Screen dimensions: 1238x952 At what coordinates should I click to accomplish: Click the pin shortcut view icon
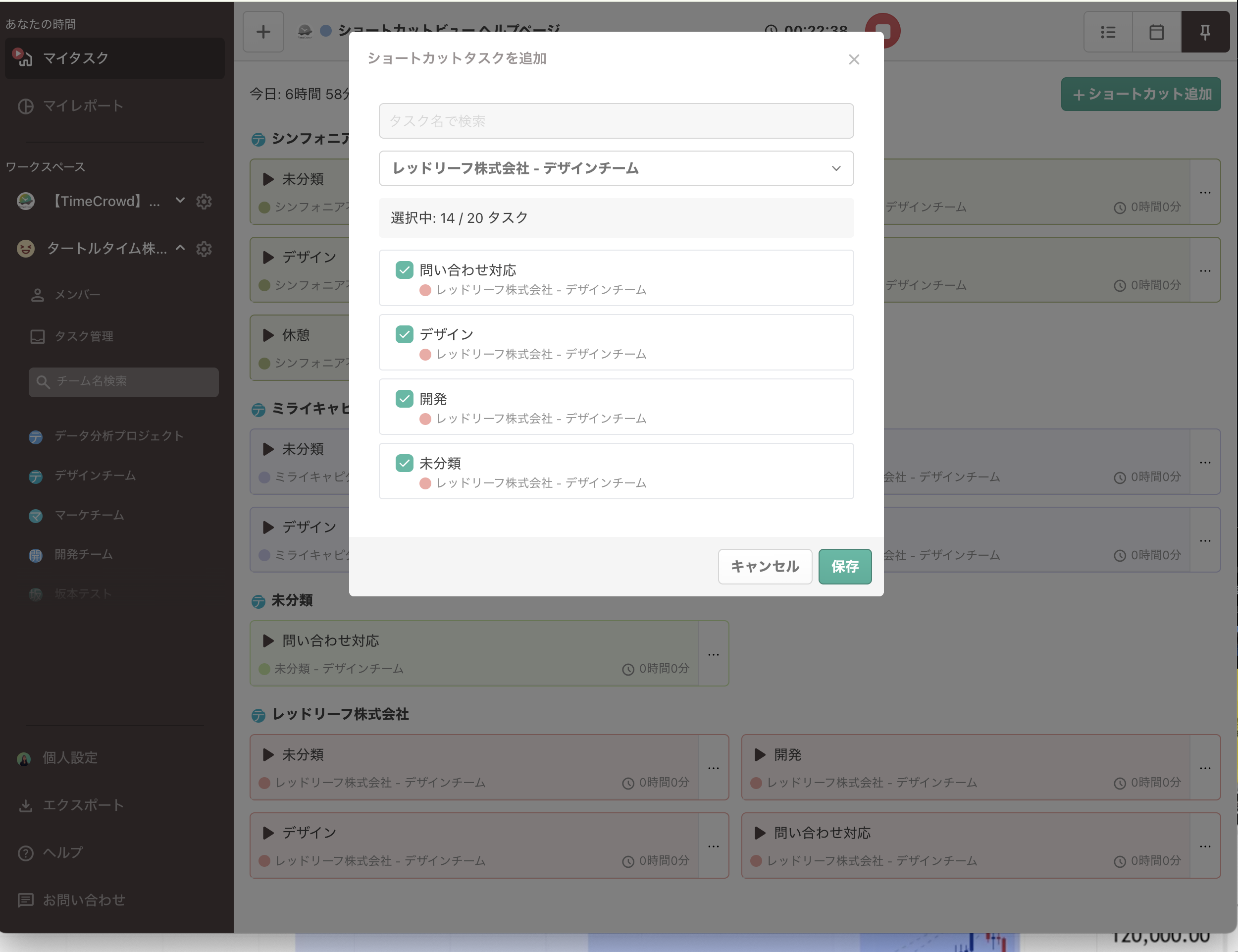click(1205, 32)
